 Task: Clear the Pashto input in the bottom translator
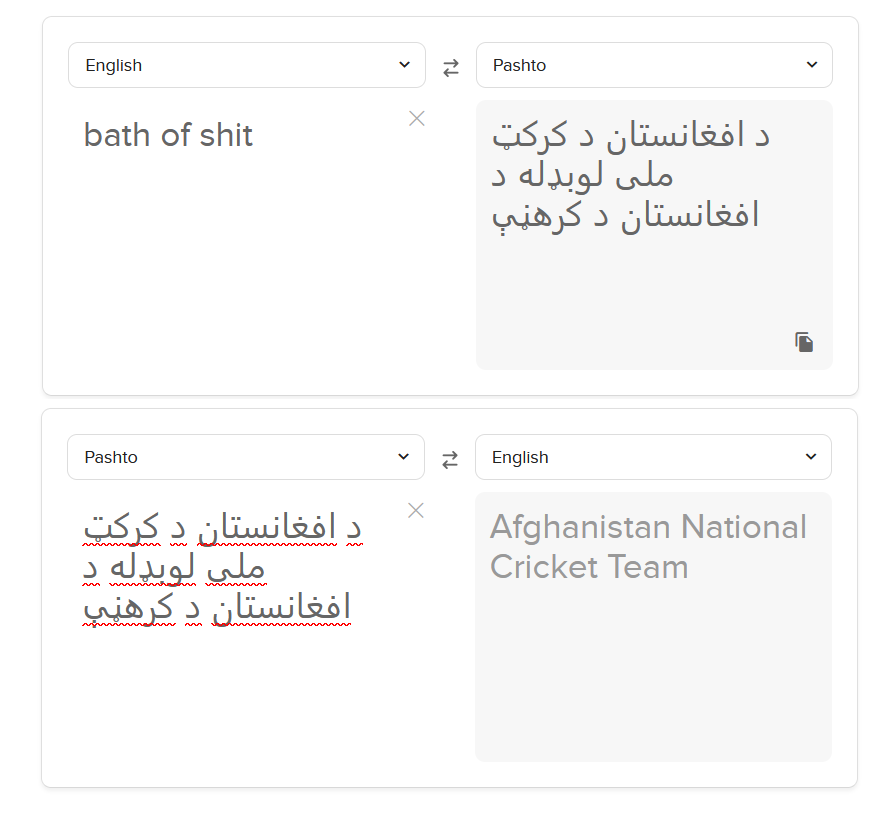click(x=416, y=510)
